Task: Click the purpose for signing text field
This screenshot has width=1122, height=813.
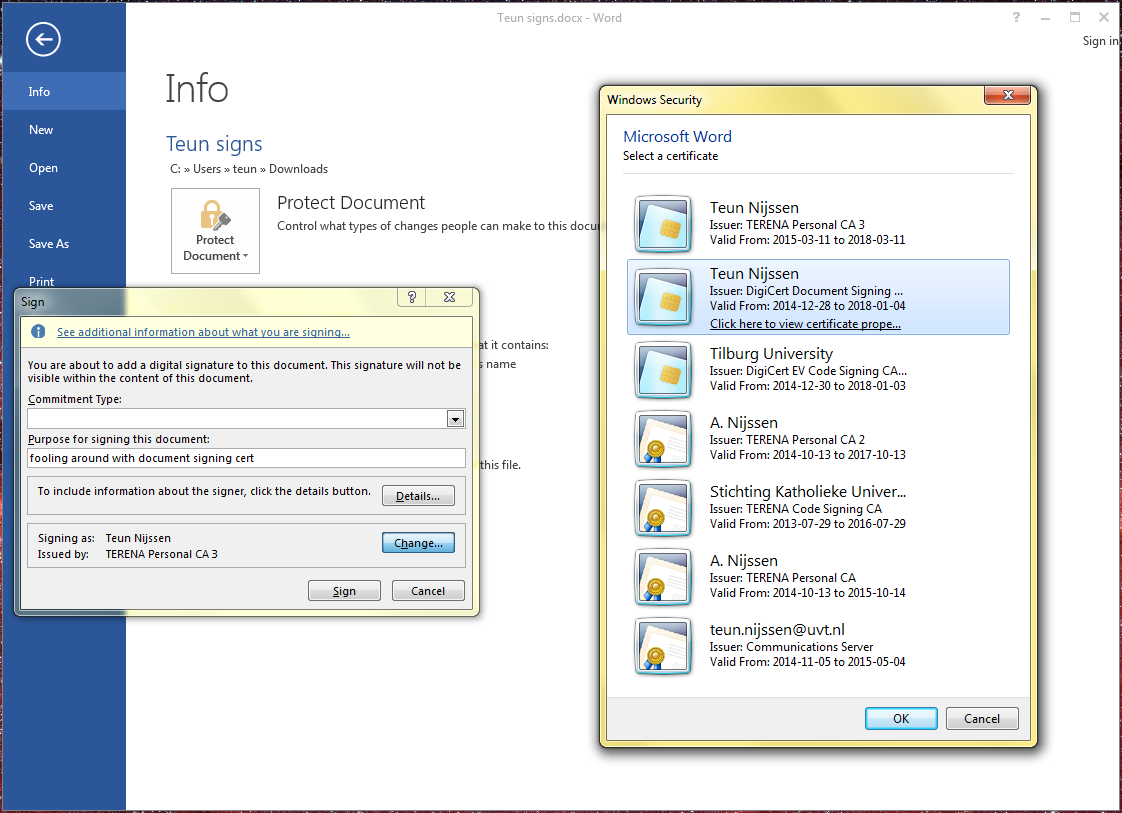Action: pyautogui.click(x=246, y=458)
